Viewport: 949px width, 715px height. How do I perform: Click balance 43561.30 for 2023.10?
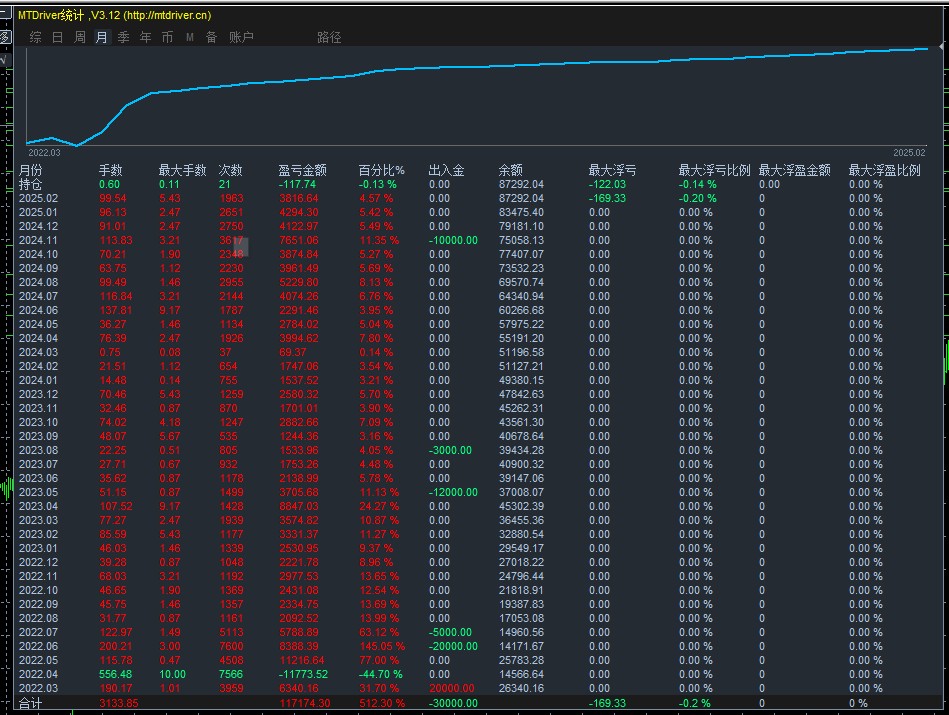pos(521,422)
